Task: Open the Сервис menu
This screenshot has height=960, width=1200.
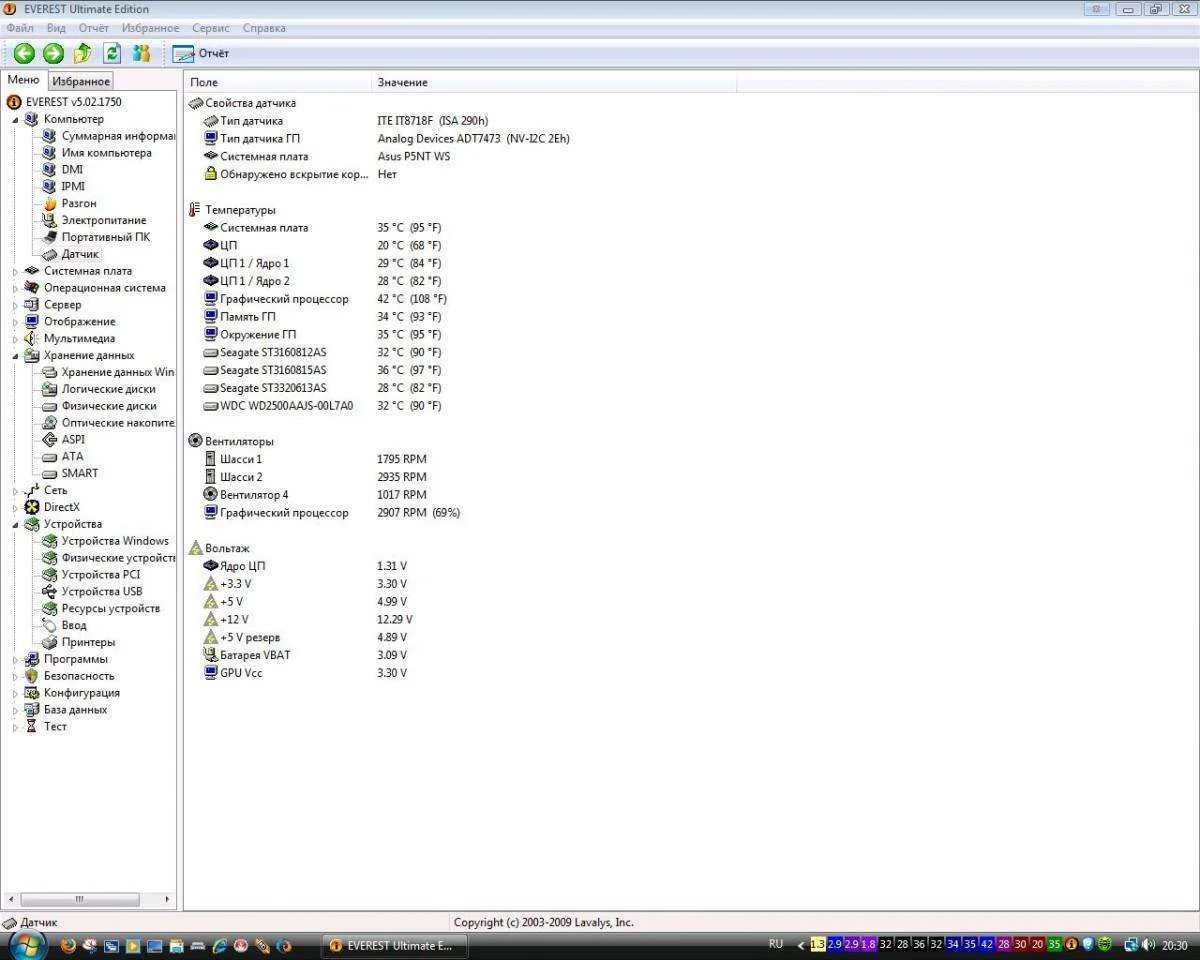Action: (x=211, y=28)
